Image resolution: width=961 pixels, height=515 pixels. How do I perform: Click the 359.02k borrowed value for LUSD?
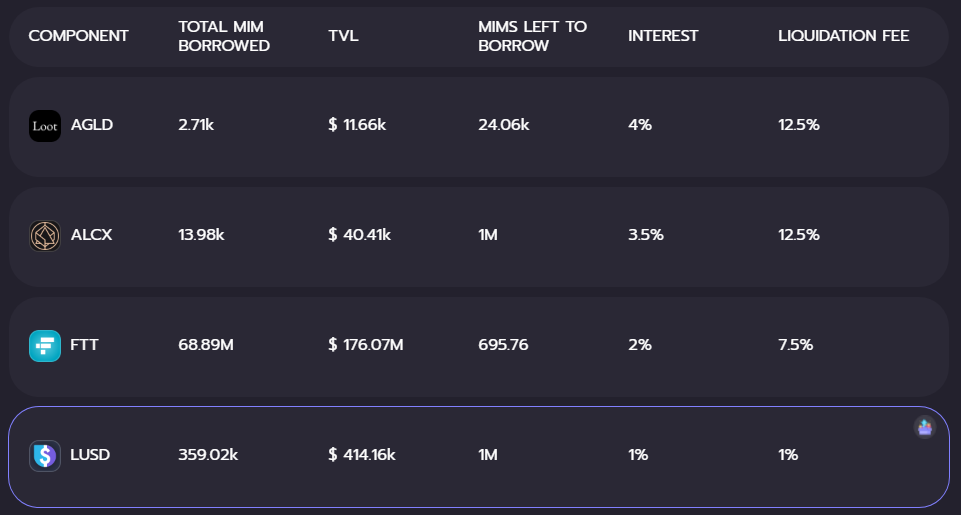tap(208, 455)
